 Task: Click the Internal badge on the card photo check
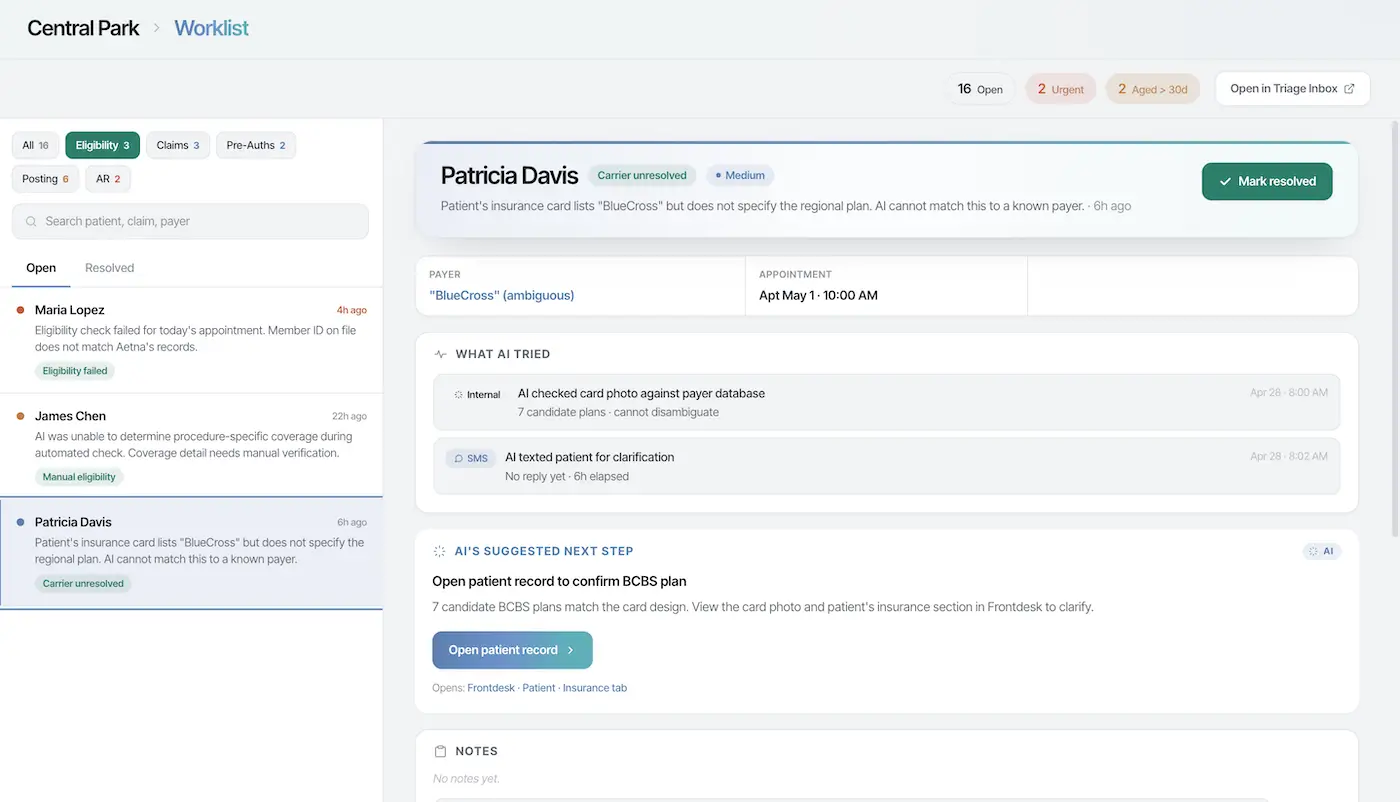pos(477,395)
